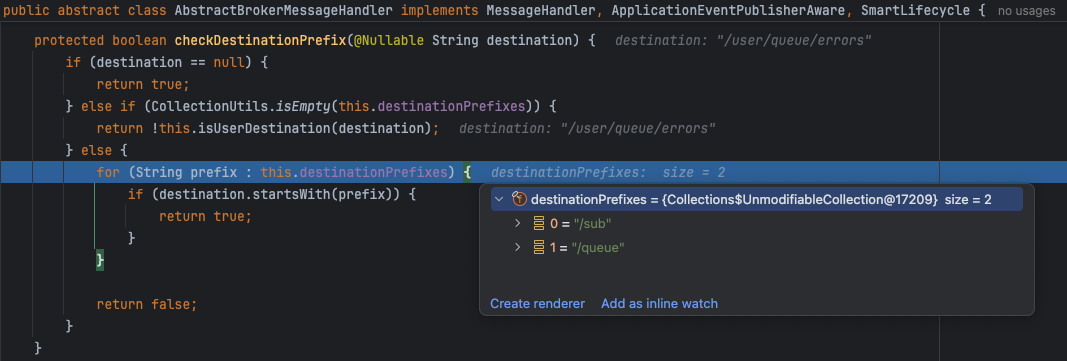Click the highlighted closing brace of for loop

(100, 260)
